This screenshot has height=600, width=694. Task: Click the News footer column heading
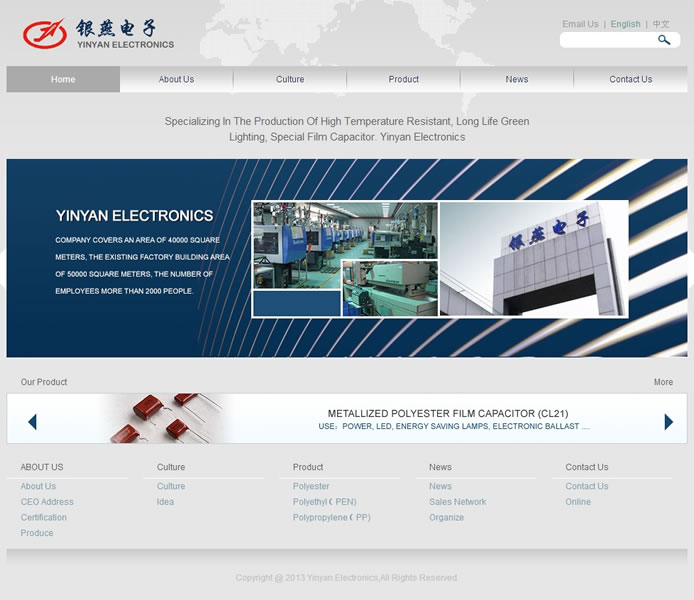(440, 467)
